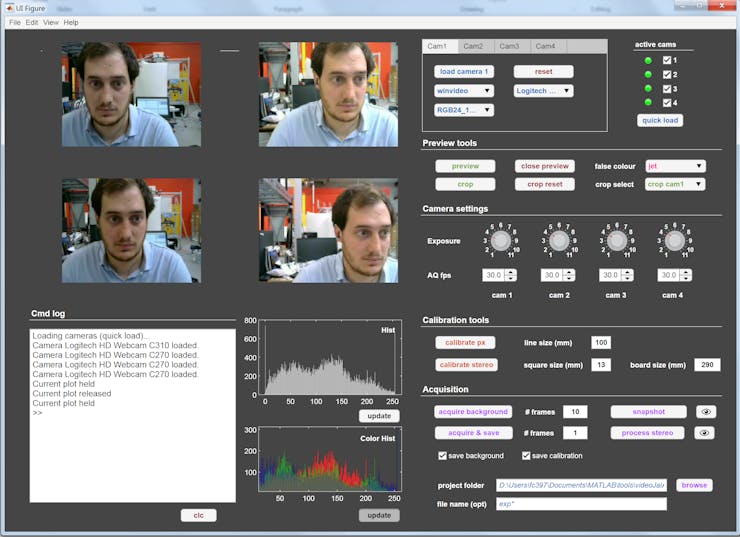The width and height of the screenshot is (740, 537).
Task: Click the top-left camera preview image
Action: pos(131,94)
